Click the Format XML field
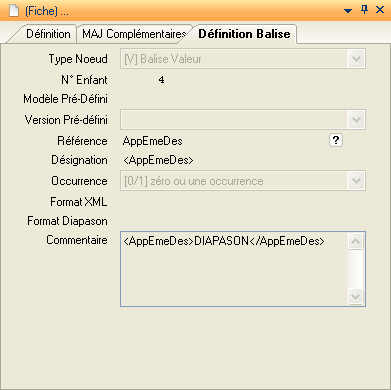This screenshot has height=390, width=391. [x=243, y=202]
